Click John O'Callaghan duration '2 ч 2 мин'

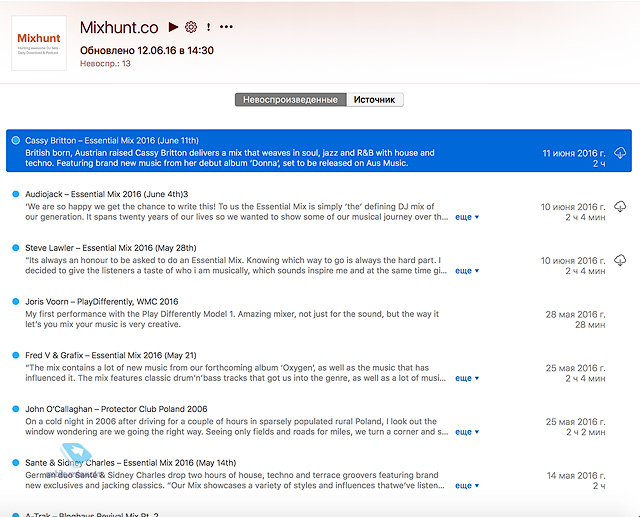click(586, 432)
